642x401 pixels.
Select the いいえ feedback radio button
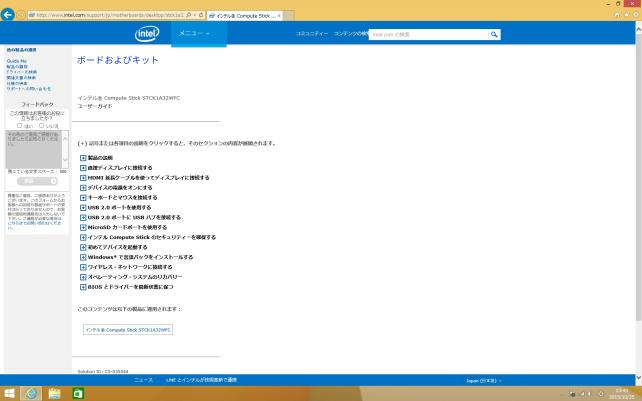tap(41, 125)
